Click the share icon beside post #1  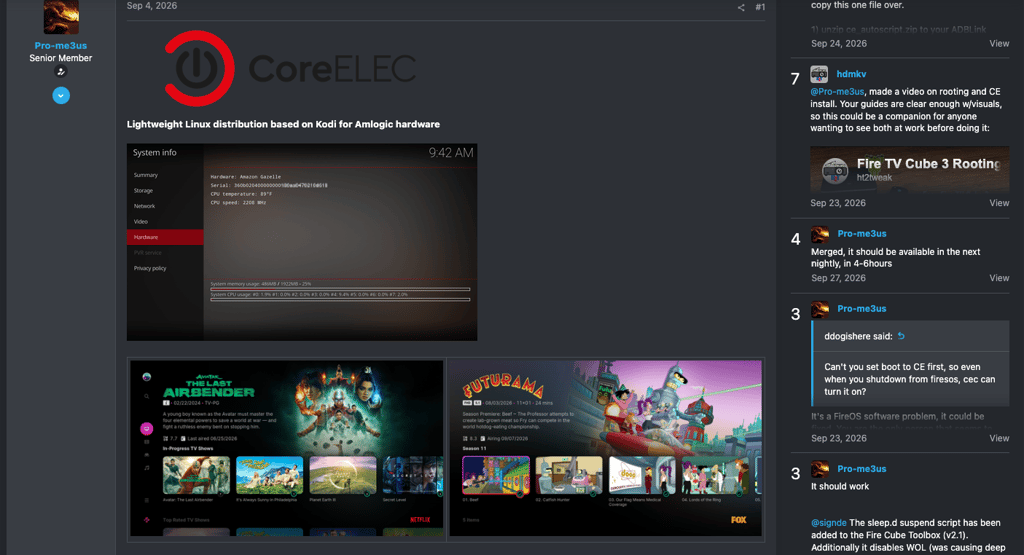tap(741, 7)
